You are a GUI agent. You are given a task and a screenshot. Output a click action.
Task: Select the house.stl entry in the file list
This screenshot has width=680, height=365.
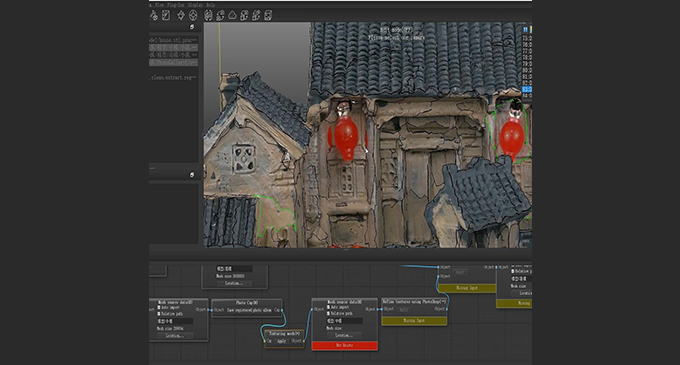click(x=173, y=40)
